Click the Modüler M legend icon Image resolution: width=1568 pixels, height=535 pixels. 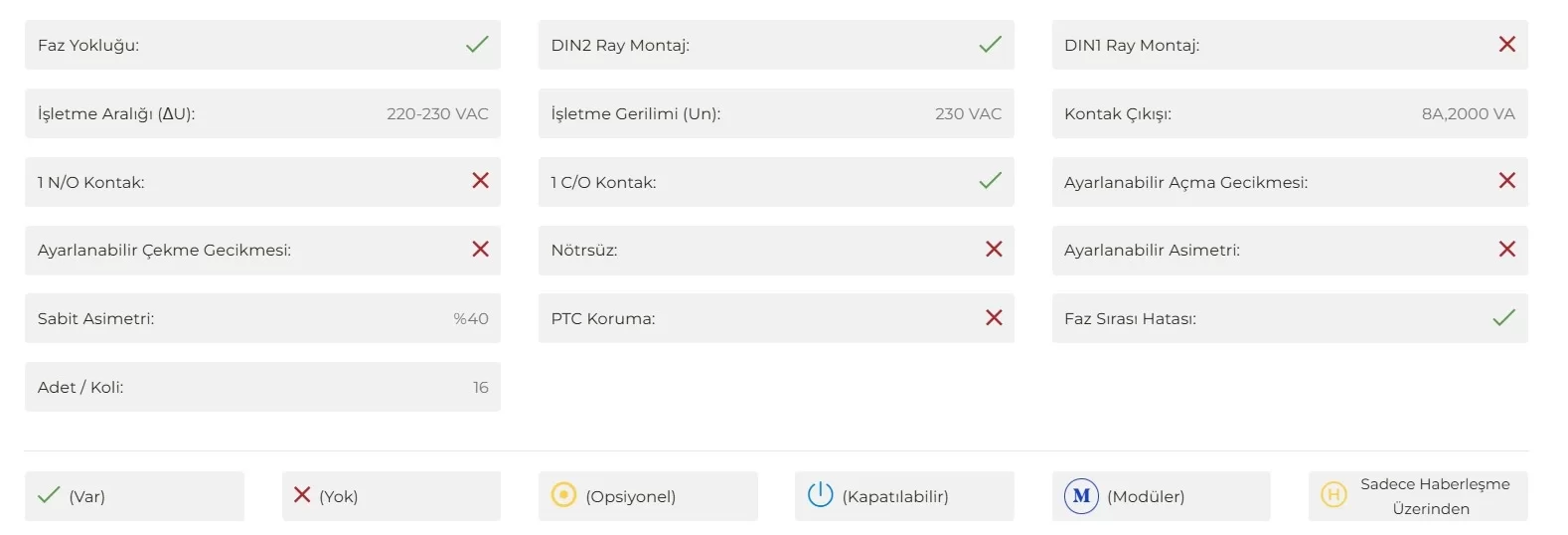1081,495
